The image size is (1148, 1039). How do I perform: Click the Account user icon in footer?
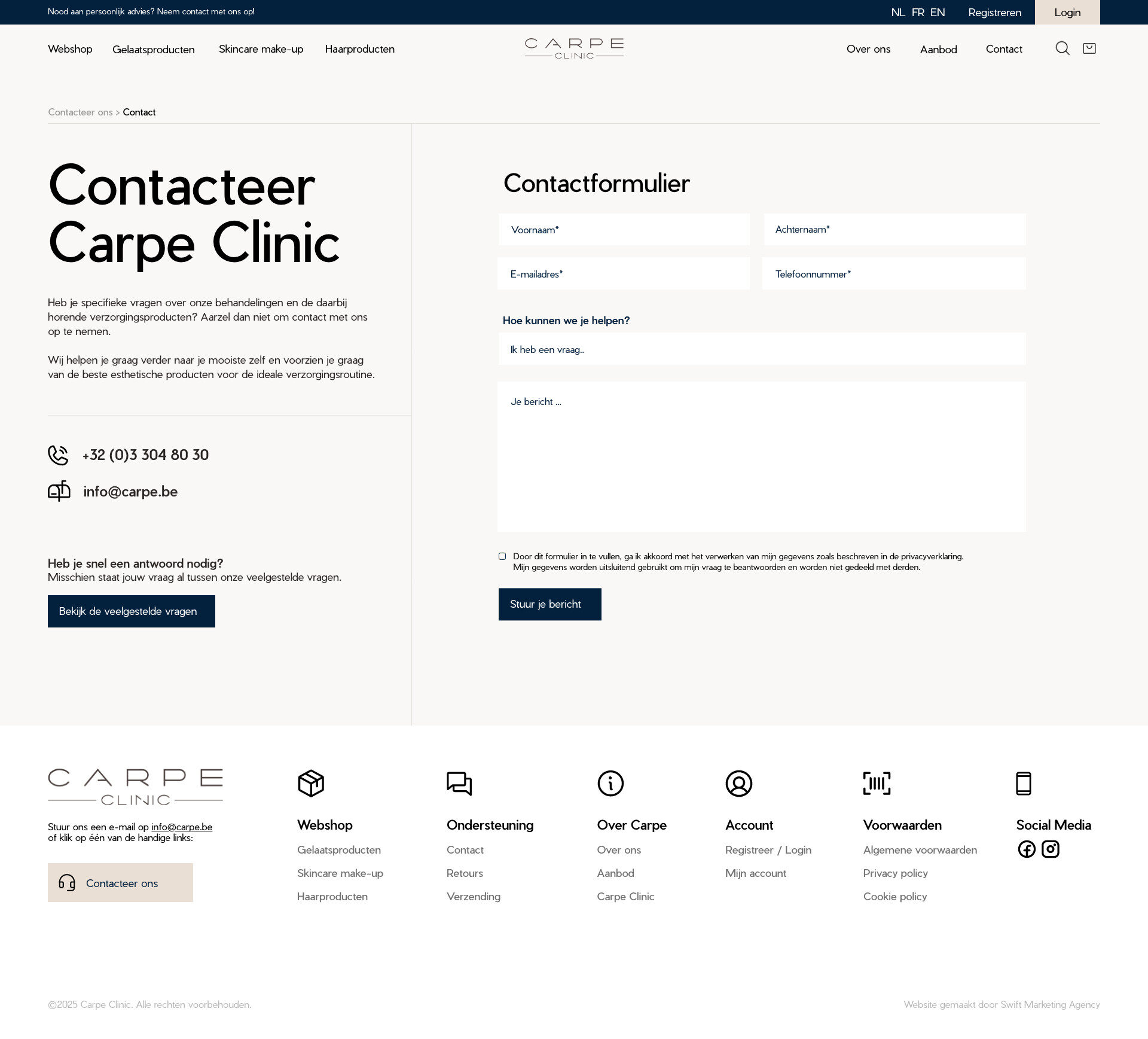click(738, 783)
